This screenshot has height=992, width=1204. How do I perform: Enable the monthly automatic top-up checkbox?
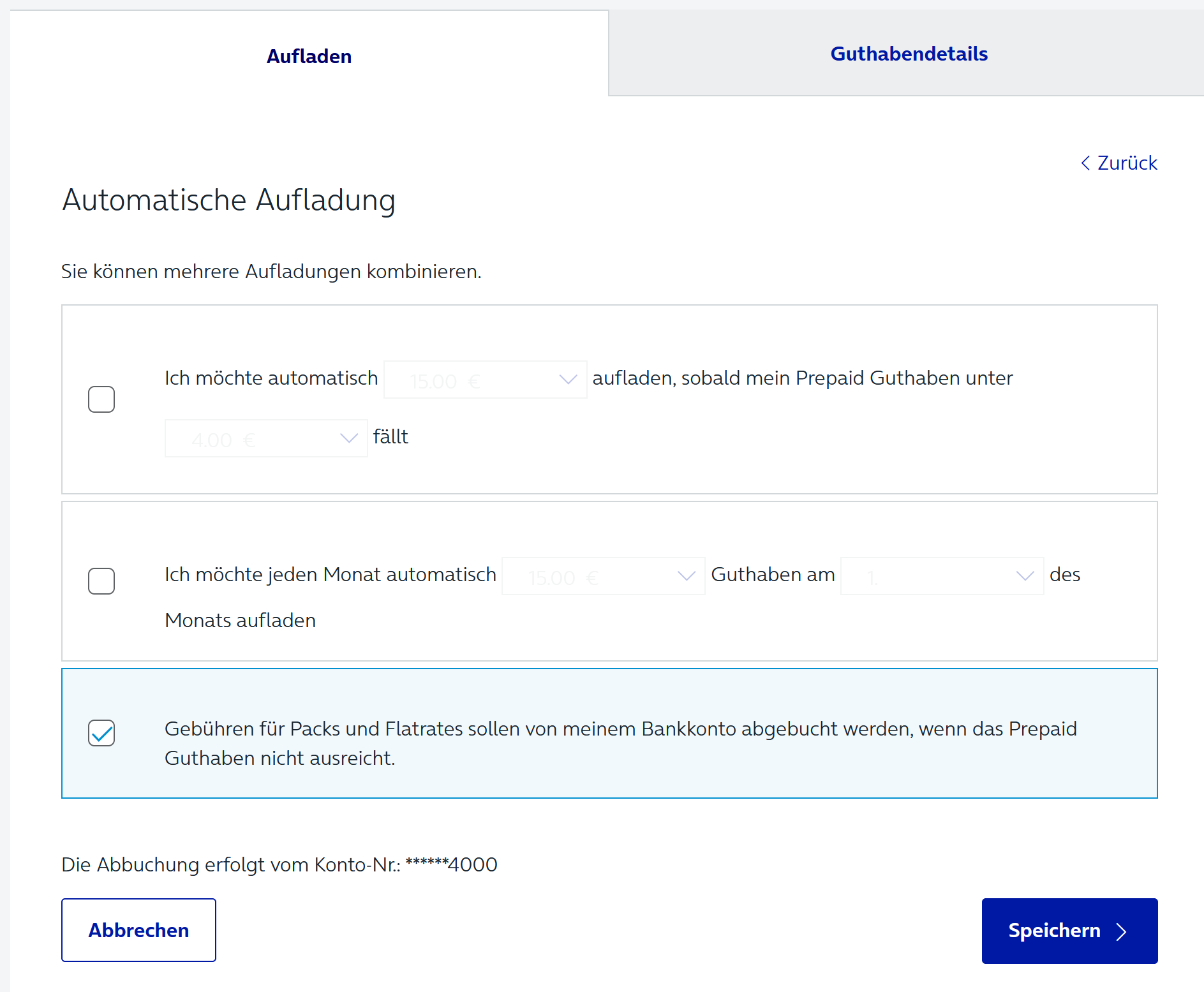click(101, 581)
